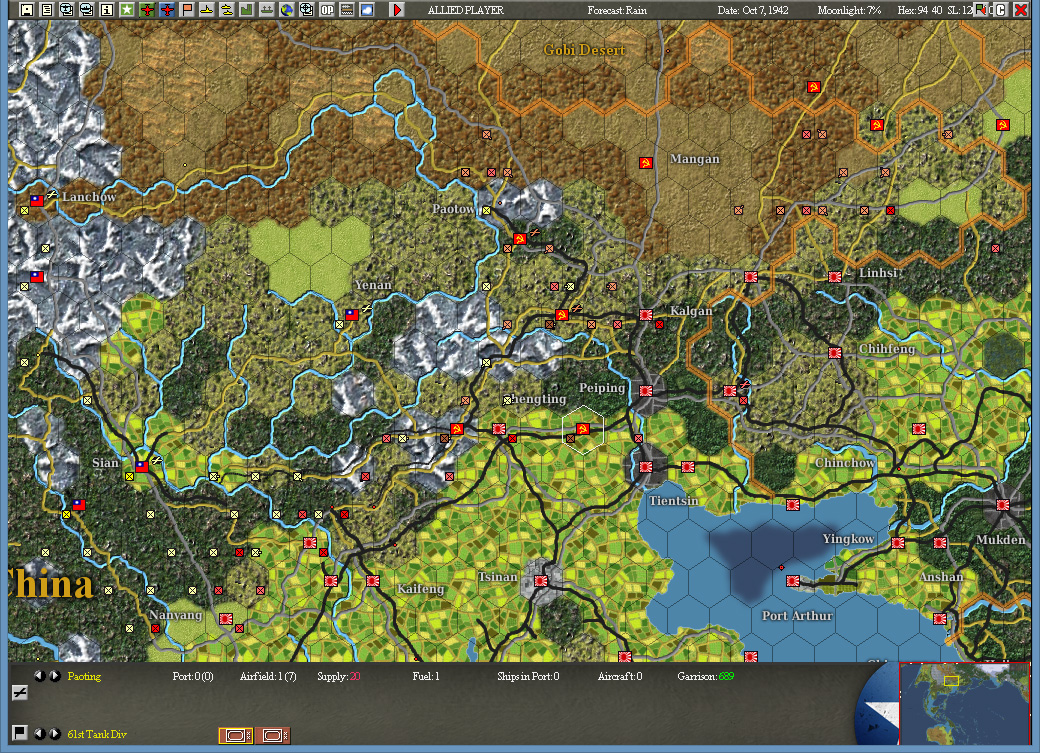This screenshot has height=753, width=1040.
Task: Select previous unit before 61st Tank Div
Action: [x=40, y=734]
